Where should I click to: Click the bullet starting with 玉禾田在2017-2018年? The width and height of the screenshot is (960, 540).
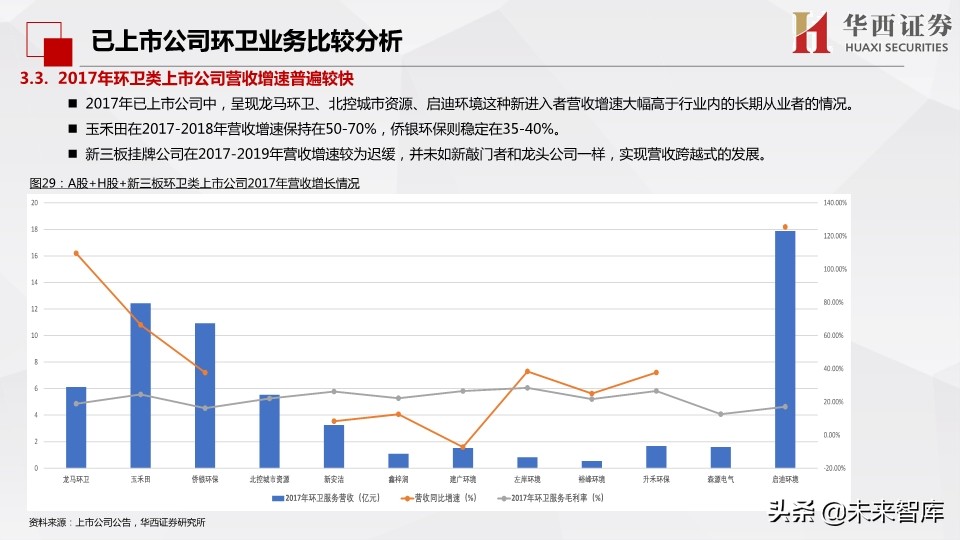pyautogui.click(x=323, y=129)
